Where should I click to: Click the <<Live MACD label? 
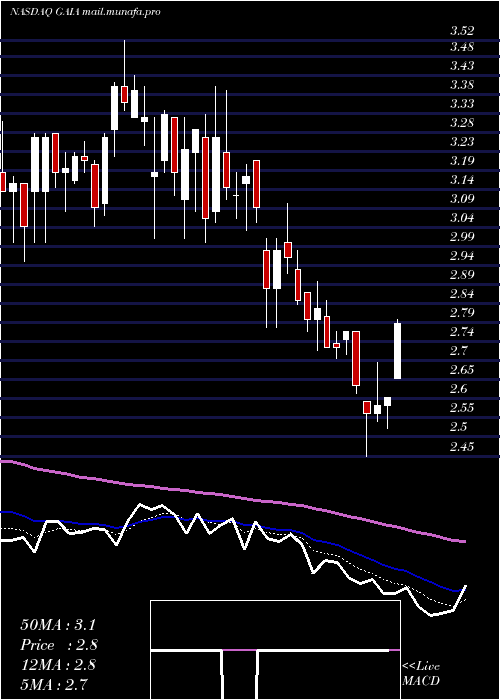pos(421,674)
